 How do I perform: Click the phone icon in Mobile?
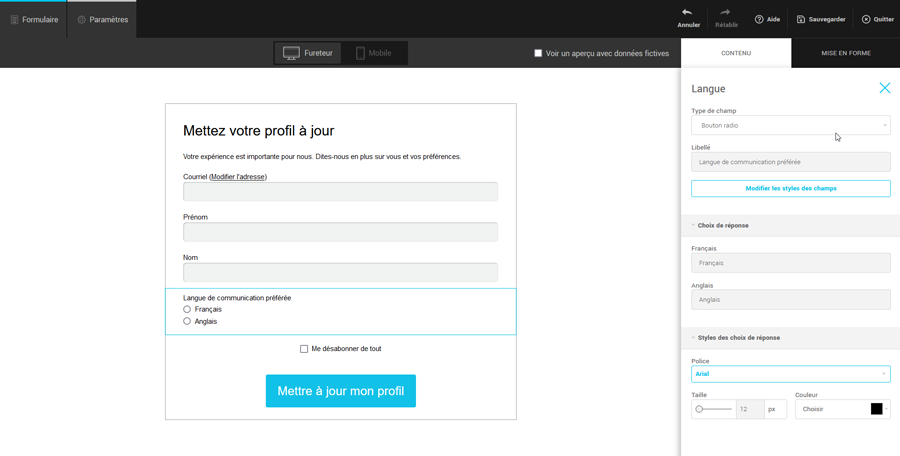click(360, 53)
